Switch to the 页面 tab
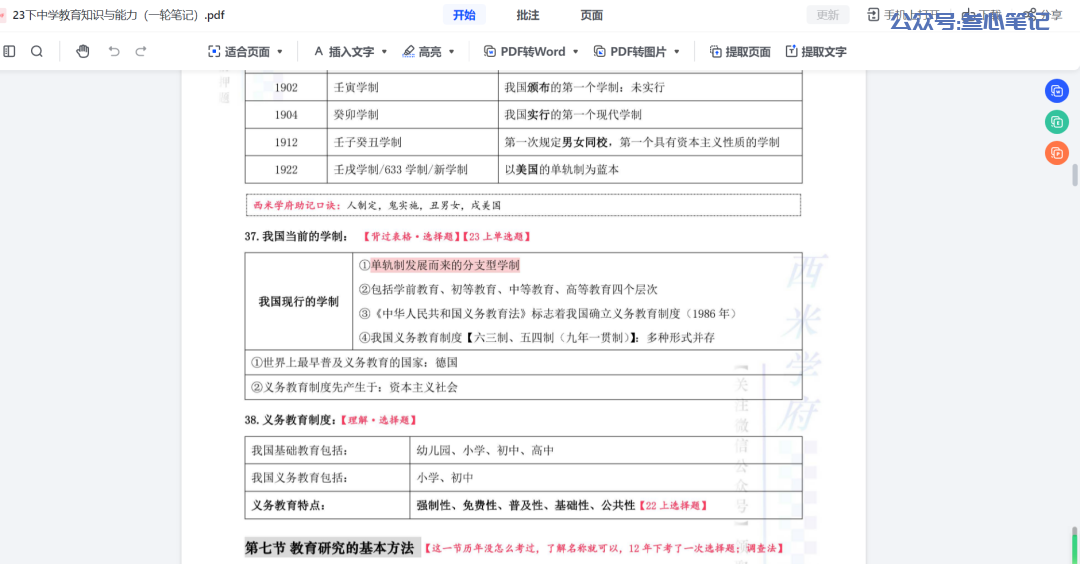 click(592, 15)
